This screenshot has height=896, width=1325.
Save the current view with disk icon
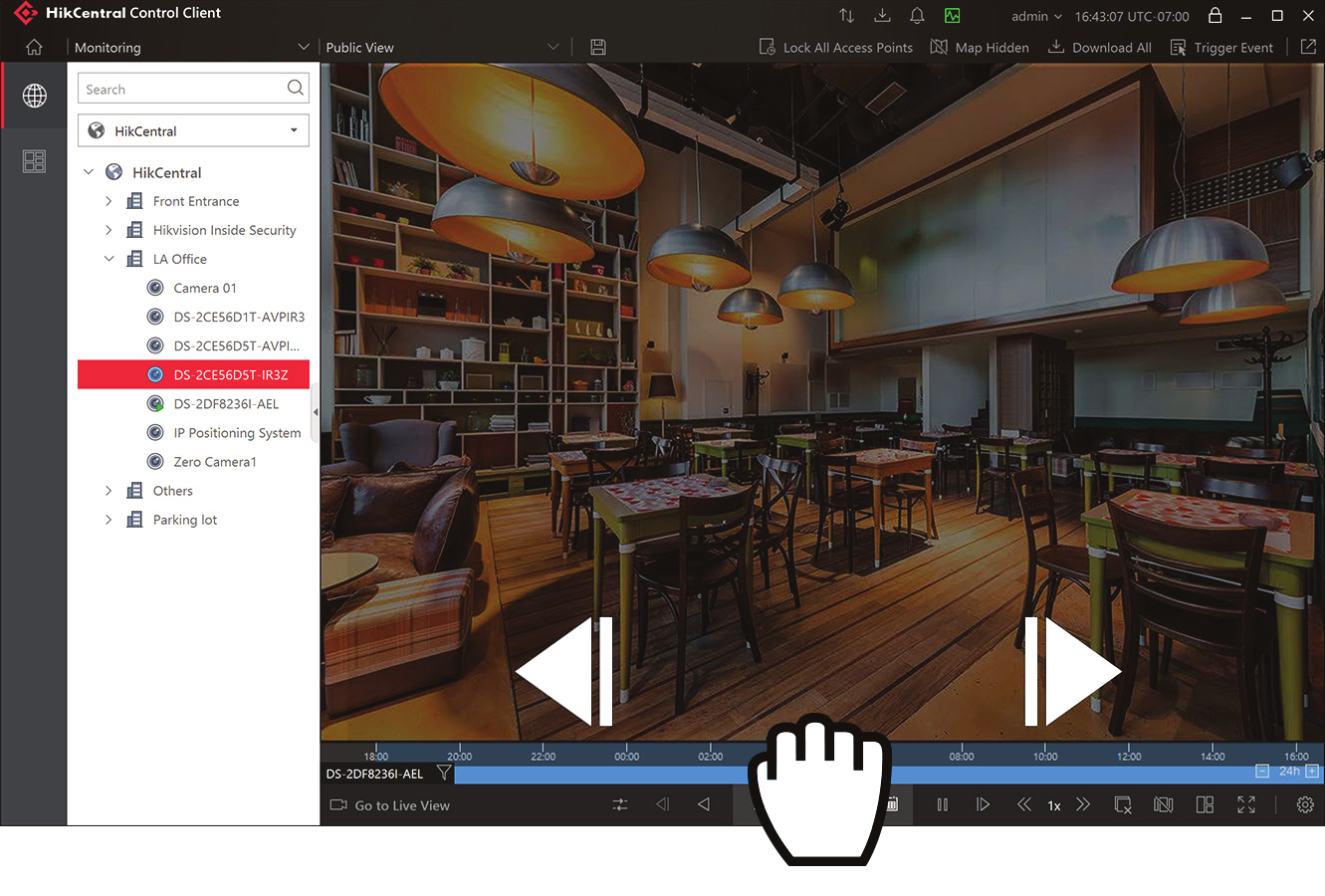coord(598,47)
